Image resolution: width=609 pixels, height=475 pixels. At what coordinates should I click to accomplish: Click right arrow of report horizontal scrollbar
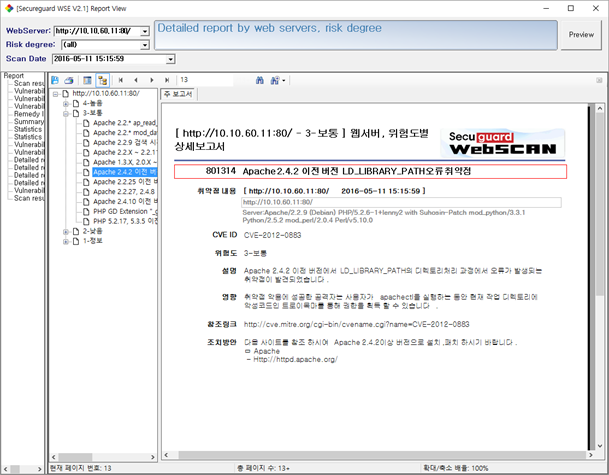tap(591, 455)
